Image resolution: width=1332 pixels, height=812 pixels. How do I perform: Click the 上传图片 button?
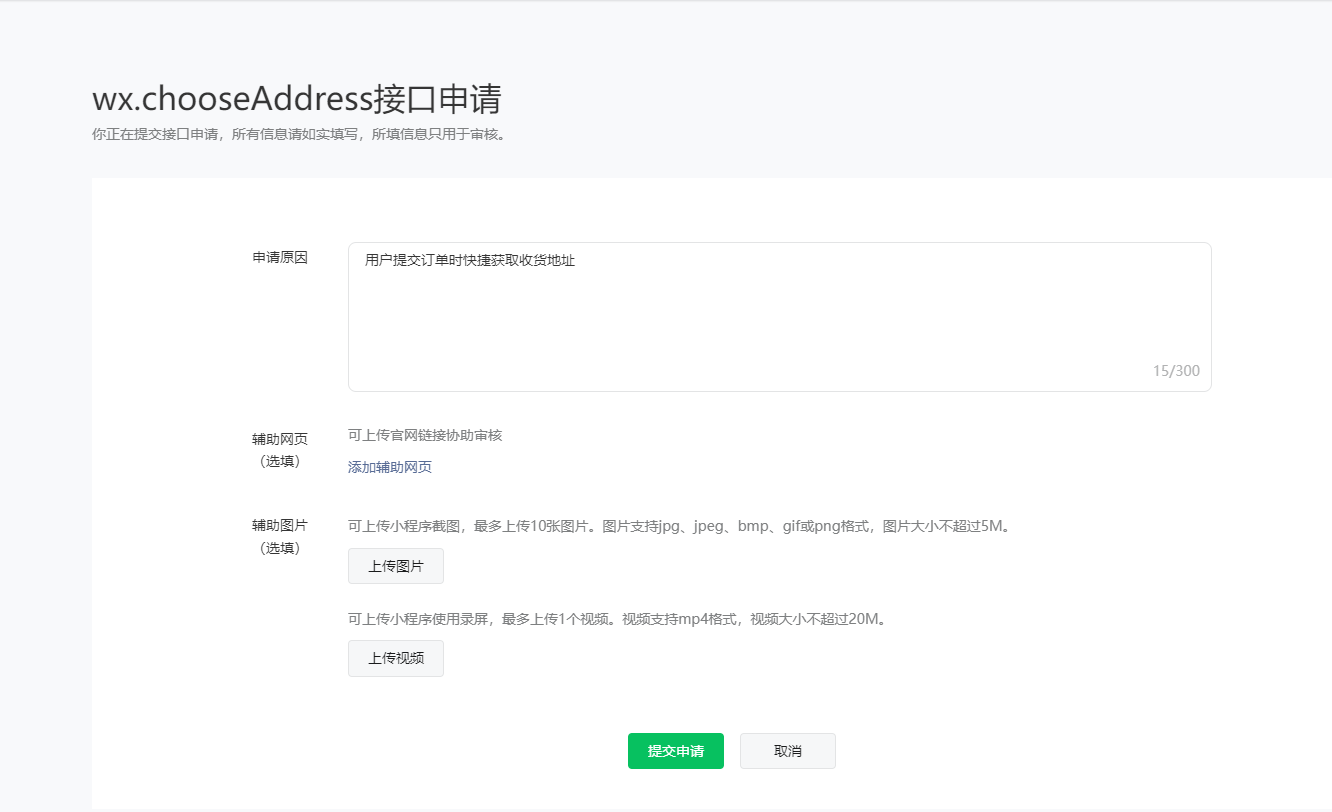pyautogui.click(x=396, y=566)
